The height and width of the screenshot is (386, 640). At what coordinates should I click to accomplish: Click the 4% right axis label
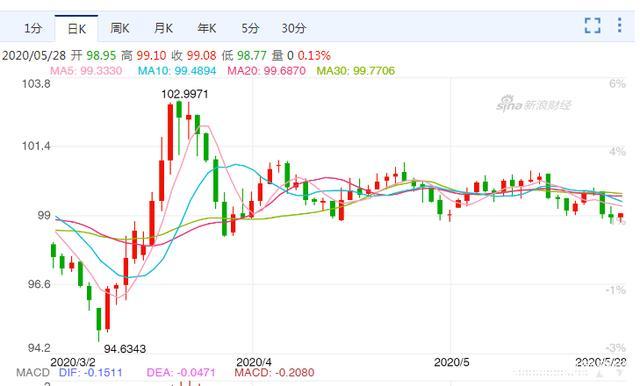[x=617, y=152]
